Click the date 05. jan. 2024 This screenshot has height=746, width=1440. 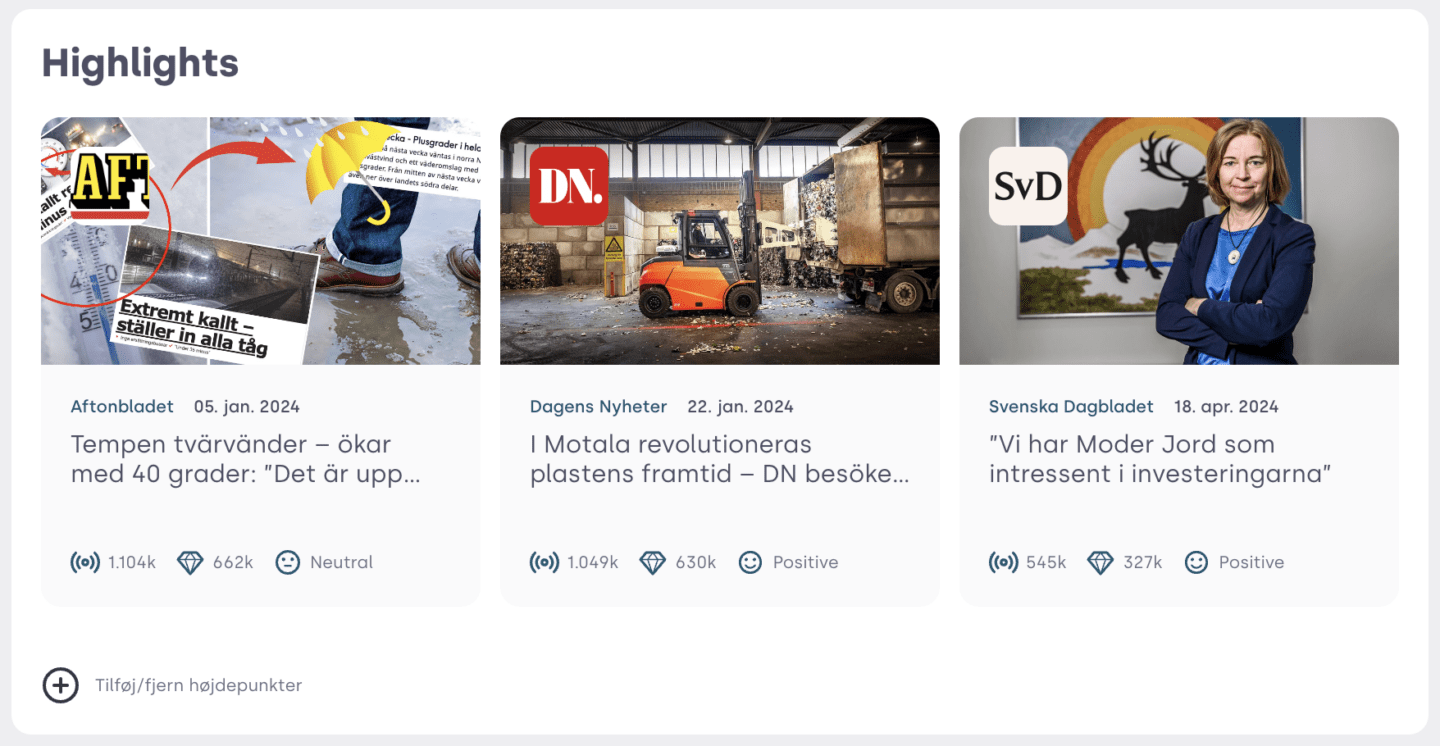247,407
